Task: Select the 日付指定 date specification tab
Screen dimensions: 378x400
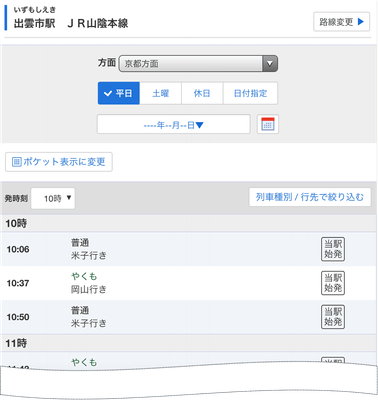Action: click(250, 93)
